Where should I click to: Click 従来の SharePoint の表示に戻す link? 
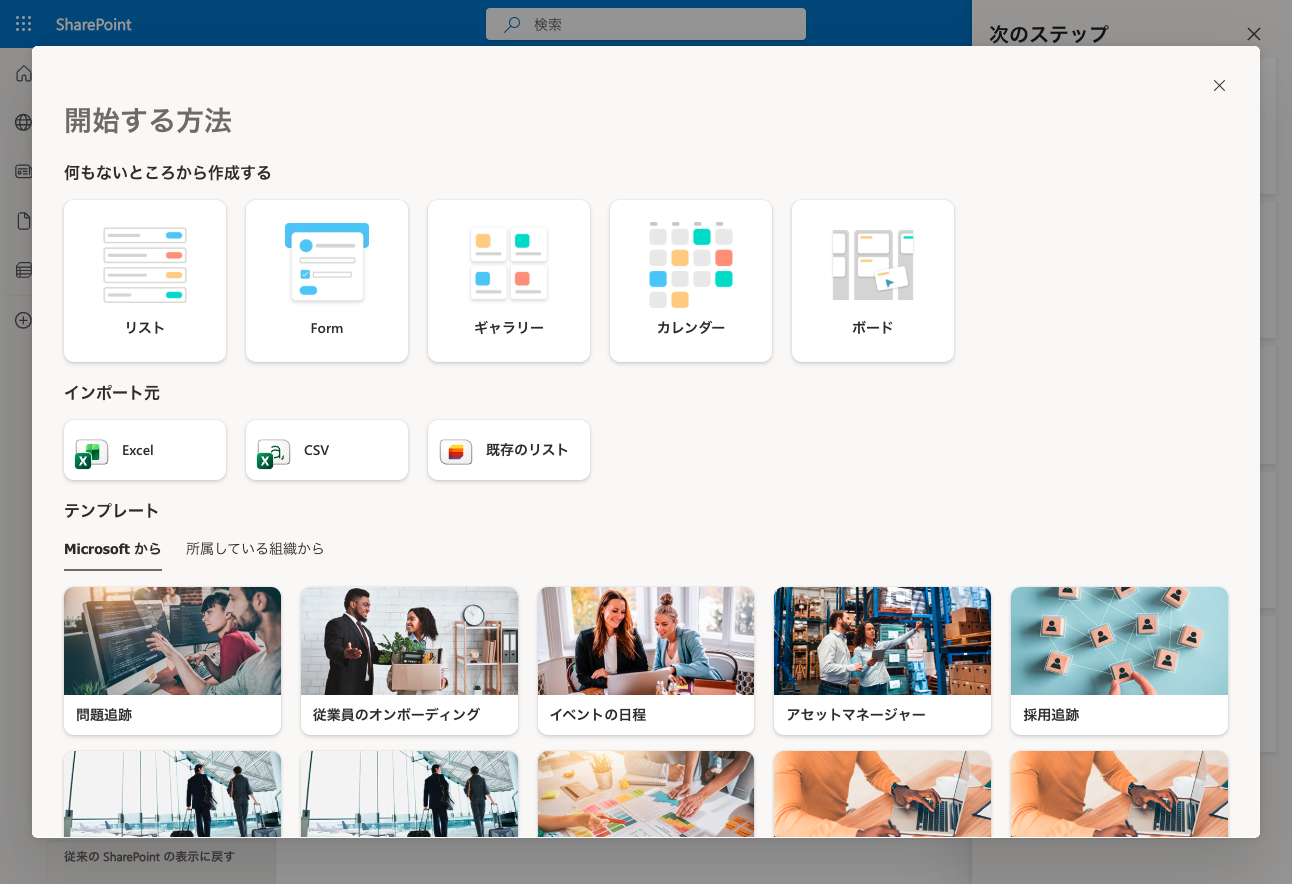coord(149,857)
